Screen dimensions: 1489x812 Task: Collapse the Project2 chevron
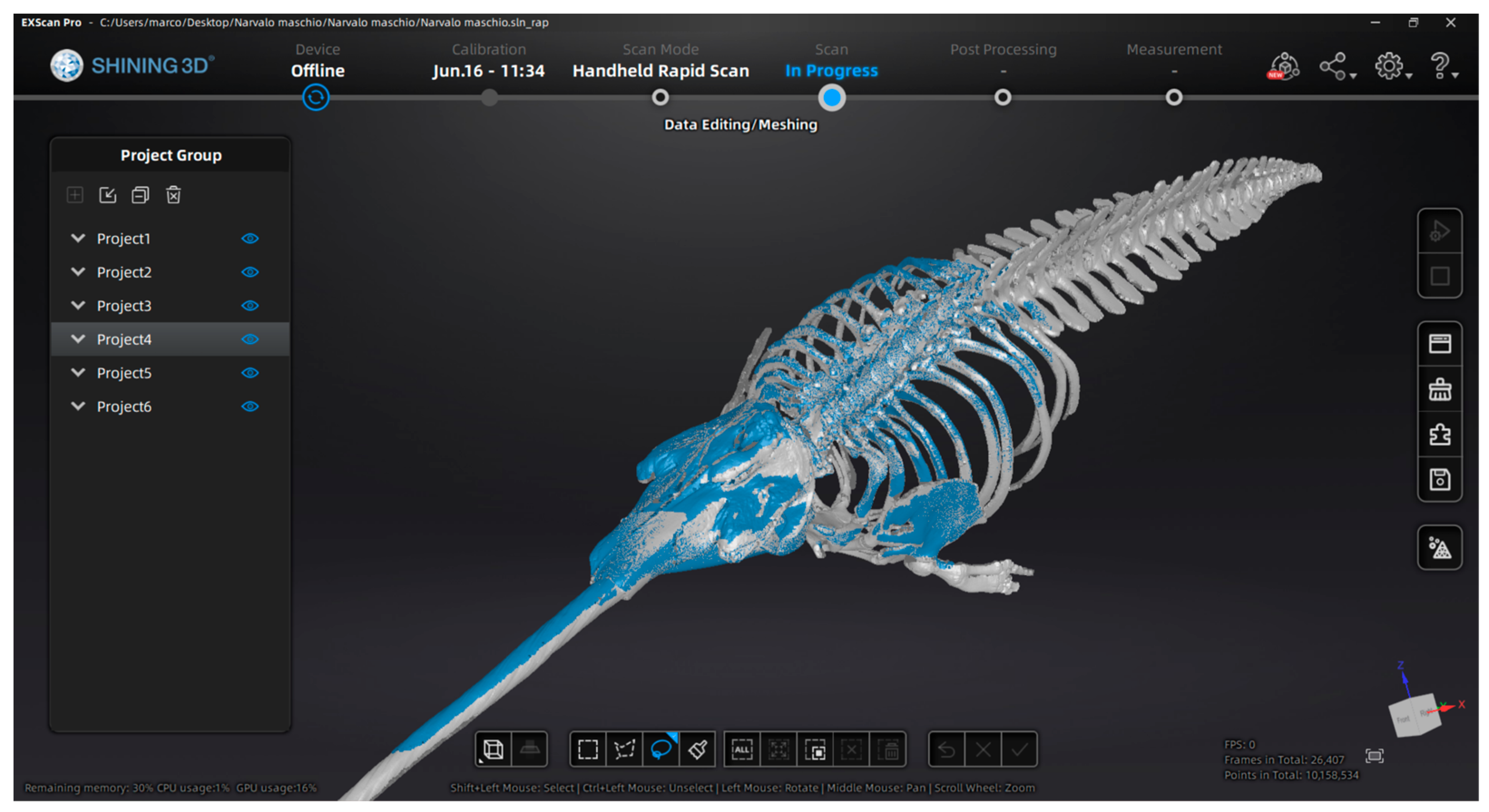(78, 272)
